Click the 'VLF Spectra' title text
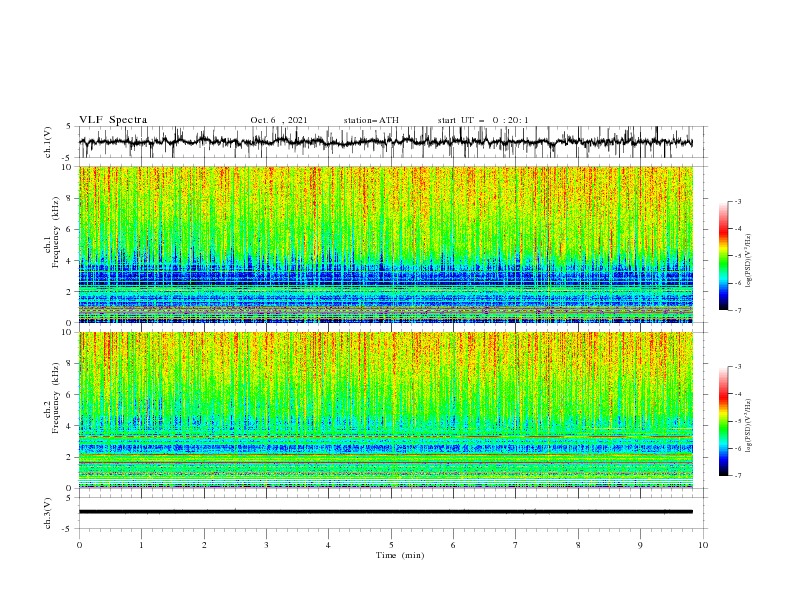The image size is (792, 612). pos(113,120)
